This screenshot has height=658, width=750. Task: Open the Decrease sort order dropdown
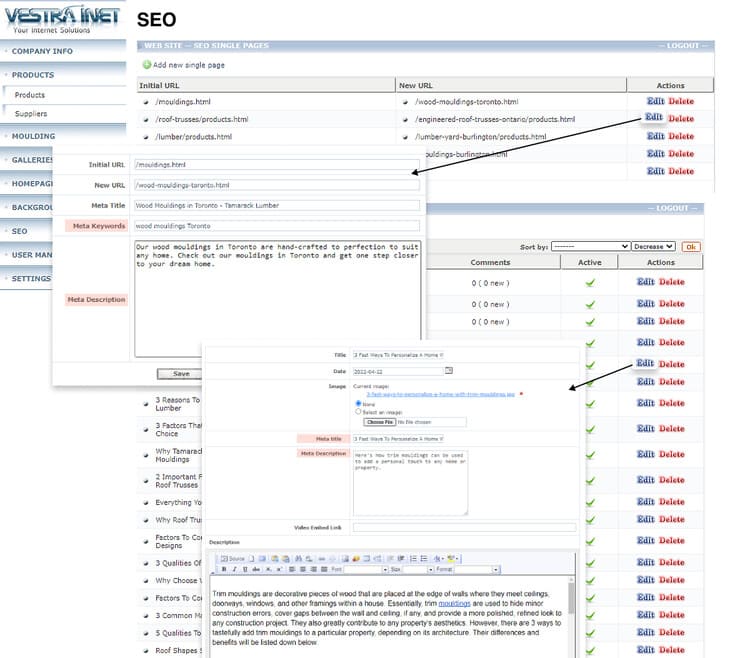[x=653, y=246]
